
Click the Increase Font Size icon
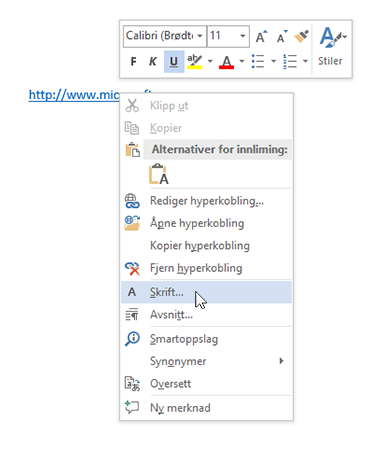[261, 36]
